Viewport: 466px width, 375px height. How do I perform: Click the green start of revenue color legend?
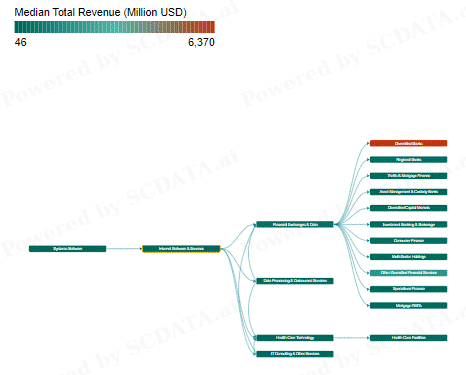(17, 27)
